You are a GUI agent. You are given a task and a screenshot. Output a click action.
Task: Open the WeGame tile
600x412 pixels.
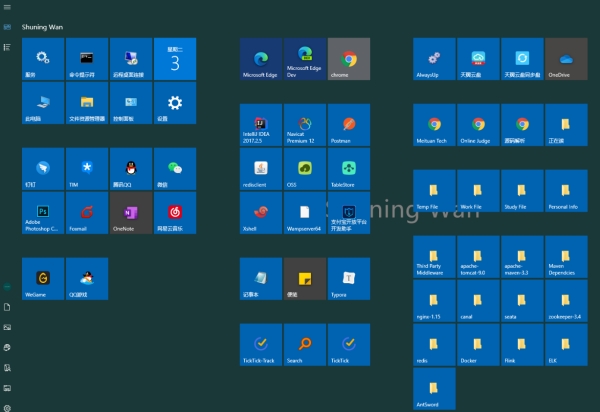pos(43,278)
